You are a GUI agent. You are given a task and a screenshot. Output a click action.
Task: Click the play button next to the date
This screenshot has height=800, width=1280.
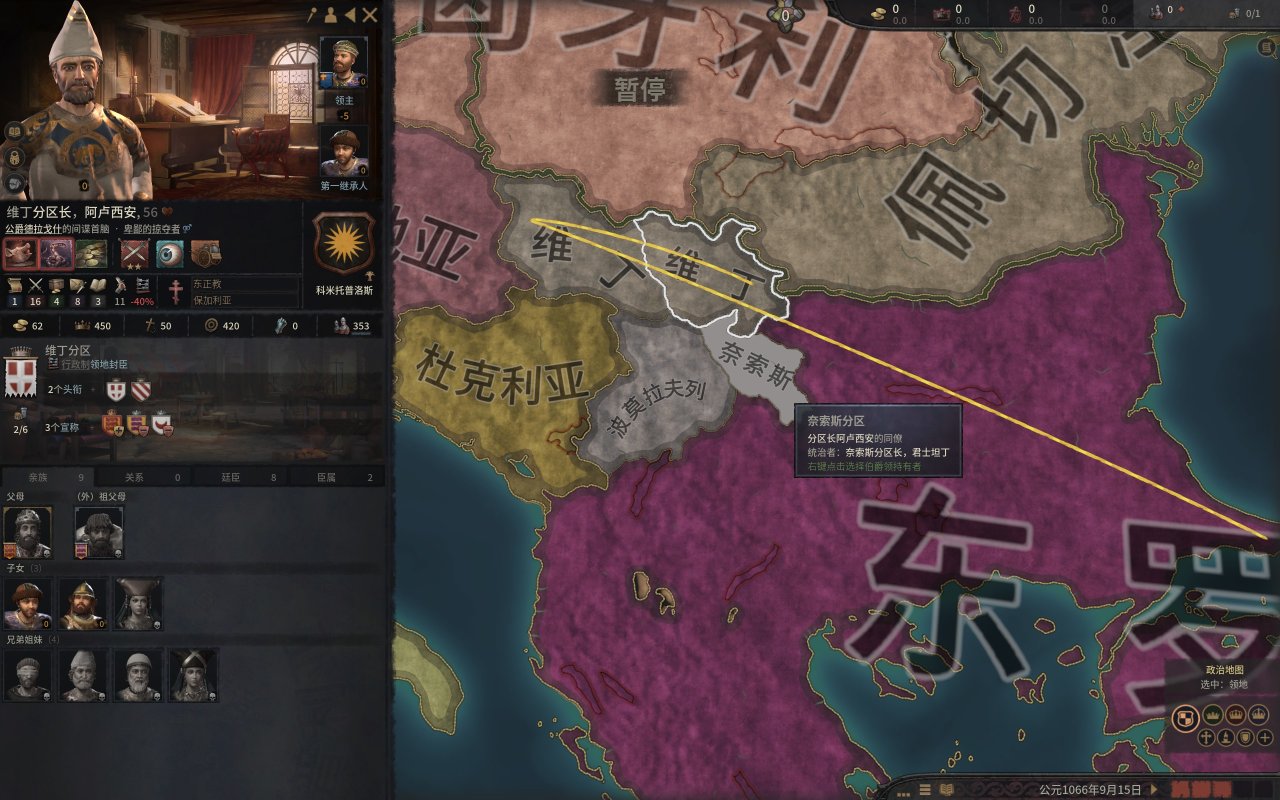coord(1155,789)
